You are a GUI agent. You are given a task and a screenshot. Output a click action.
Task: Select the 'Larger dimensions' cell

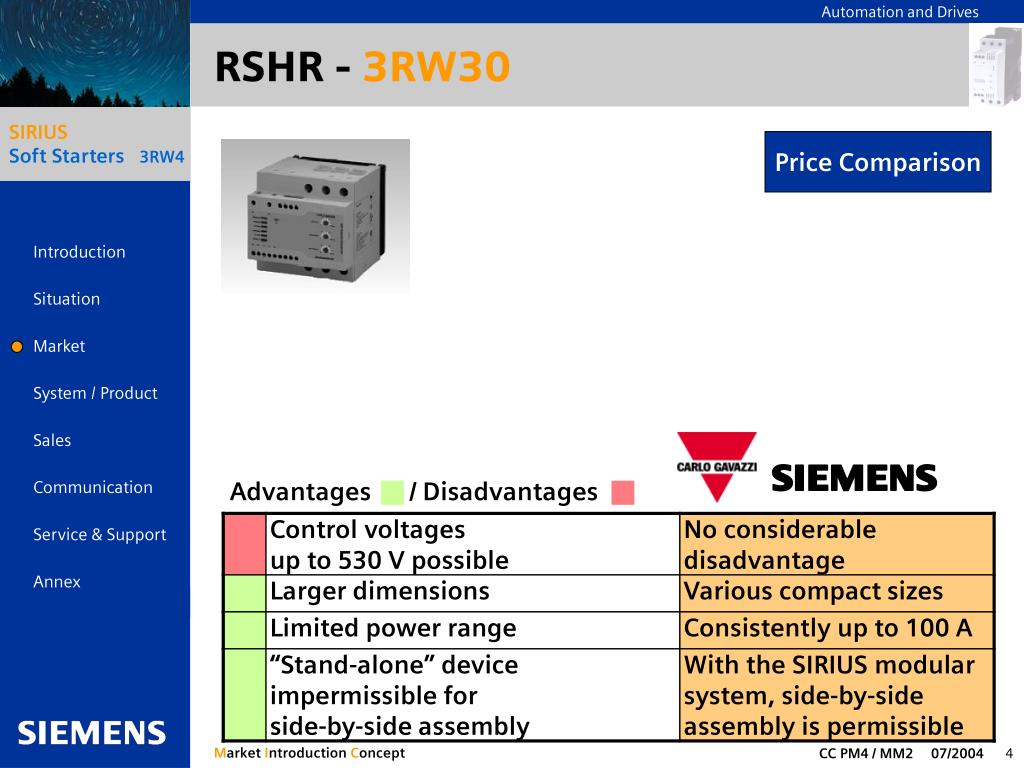pyautogui.click(x=473, y=593)
